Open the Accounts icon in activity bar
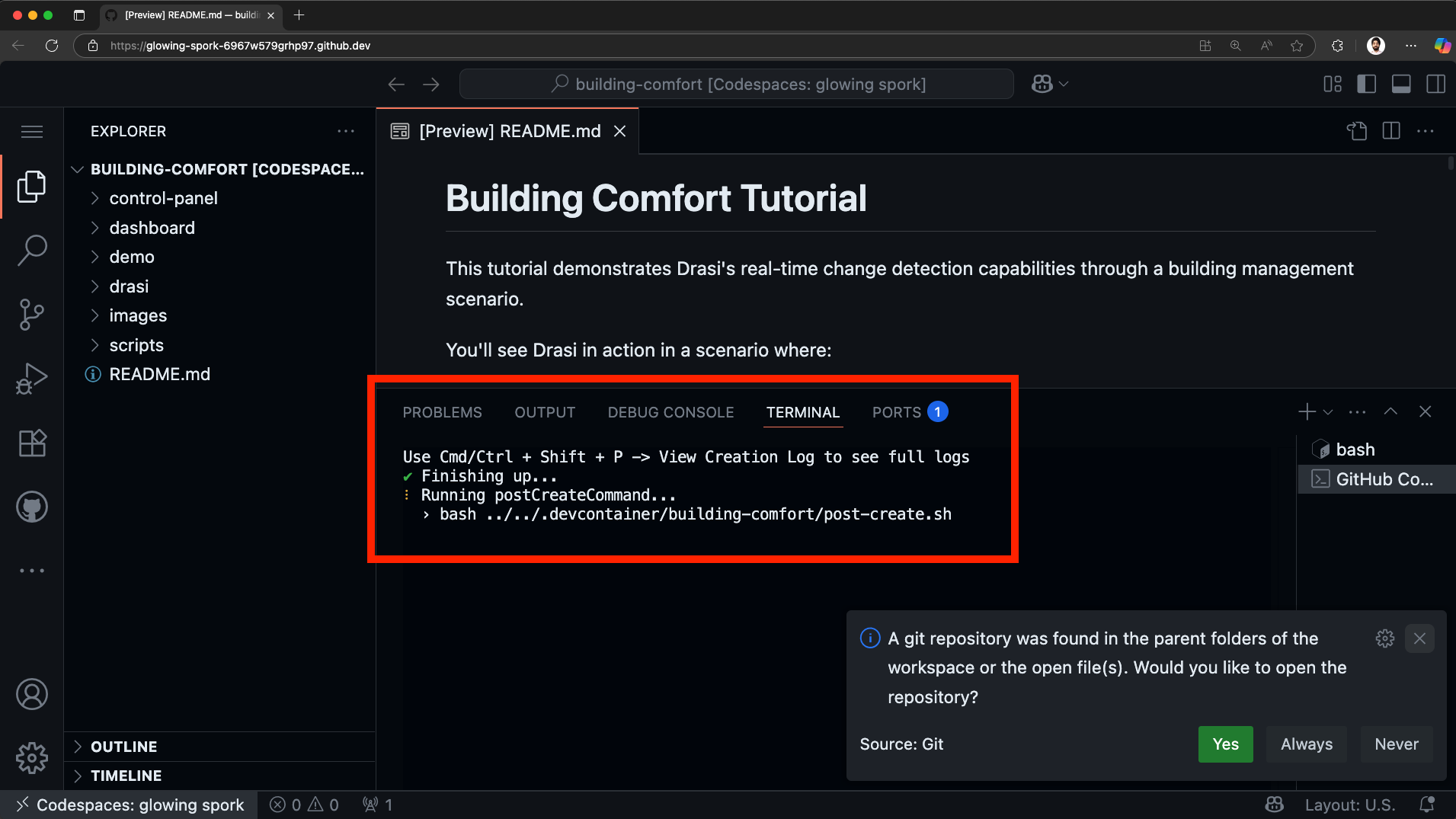 click(32, 694)
